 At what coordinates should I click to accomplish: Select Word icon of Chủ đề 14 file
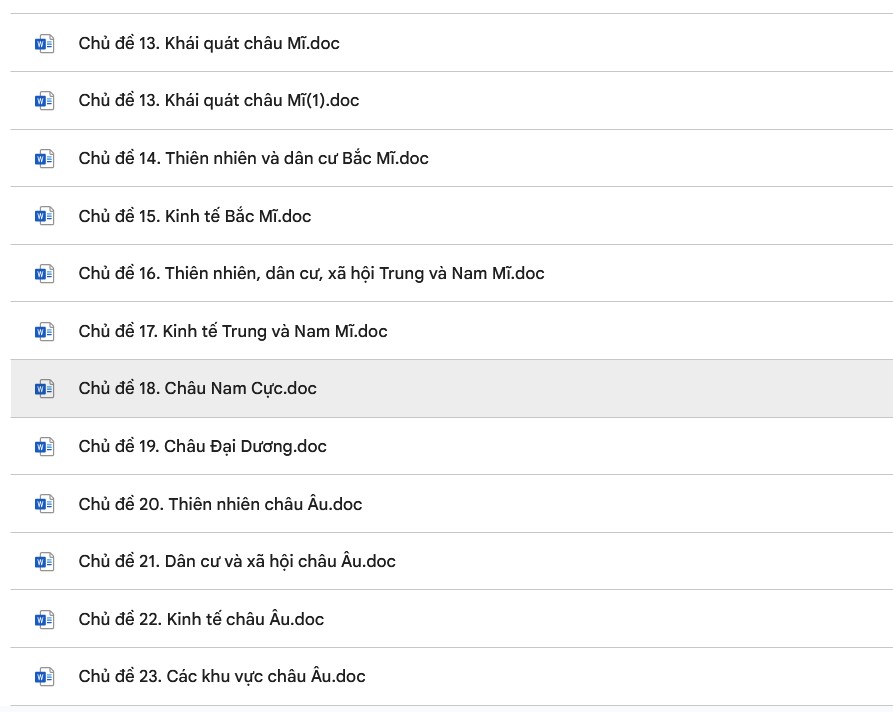[x=44, y=158]
